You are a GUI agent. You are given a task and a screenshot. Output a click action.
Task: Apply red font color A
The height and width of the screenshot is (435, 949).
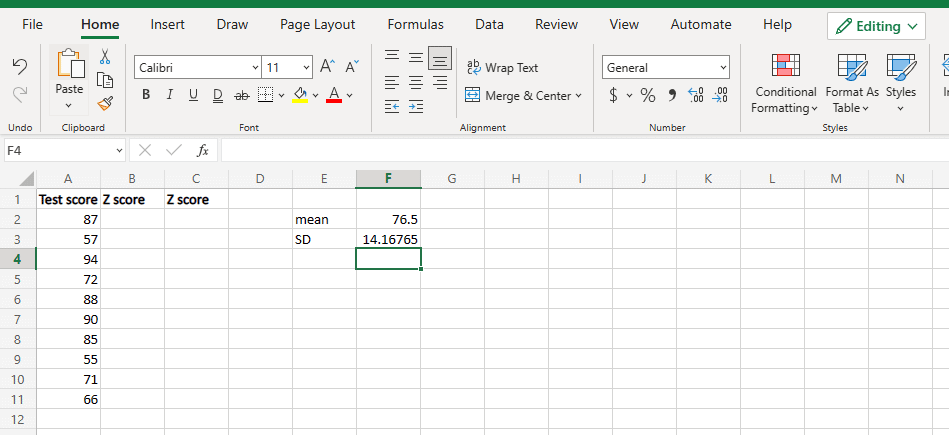[334, 95]
